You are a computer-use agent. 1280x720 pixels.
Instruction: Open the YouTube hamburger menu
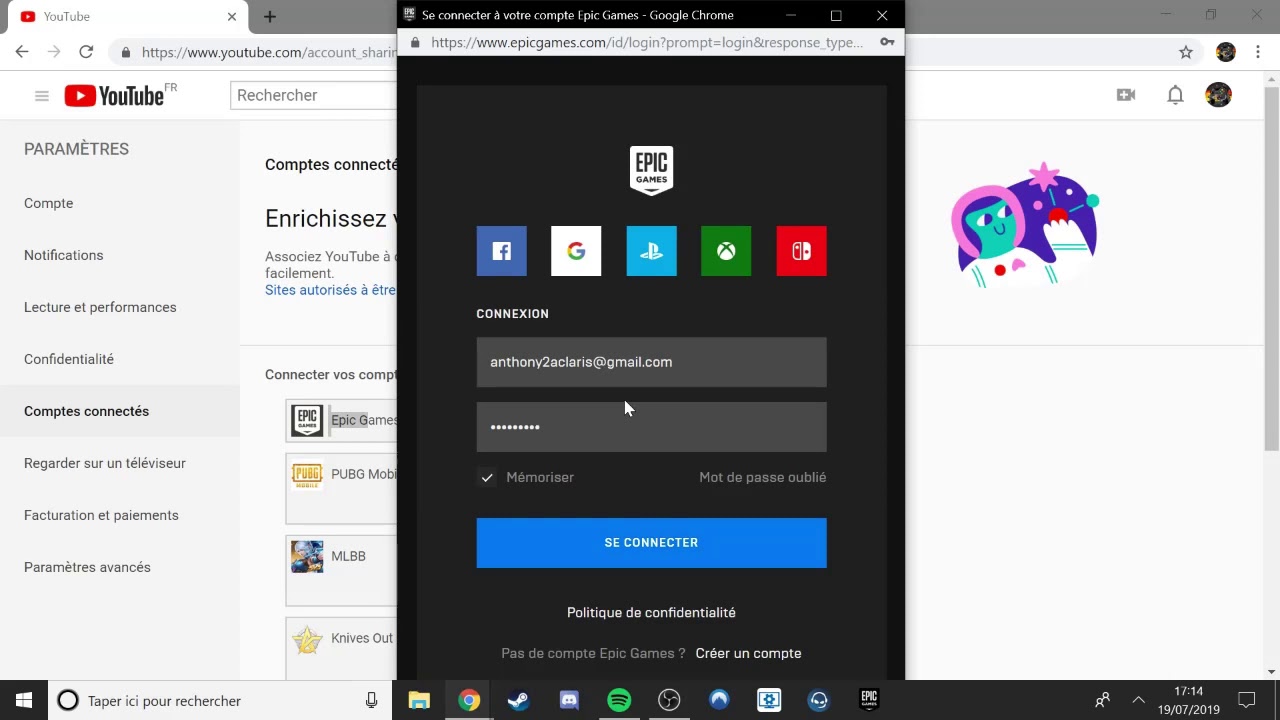tap(41, 96)
